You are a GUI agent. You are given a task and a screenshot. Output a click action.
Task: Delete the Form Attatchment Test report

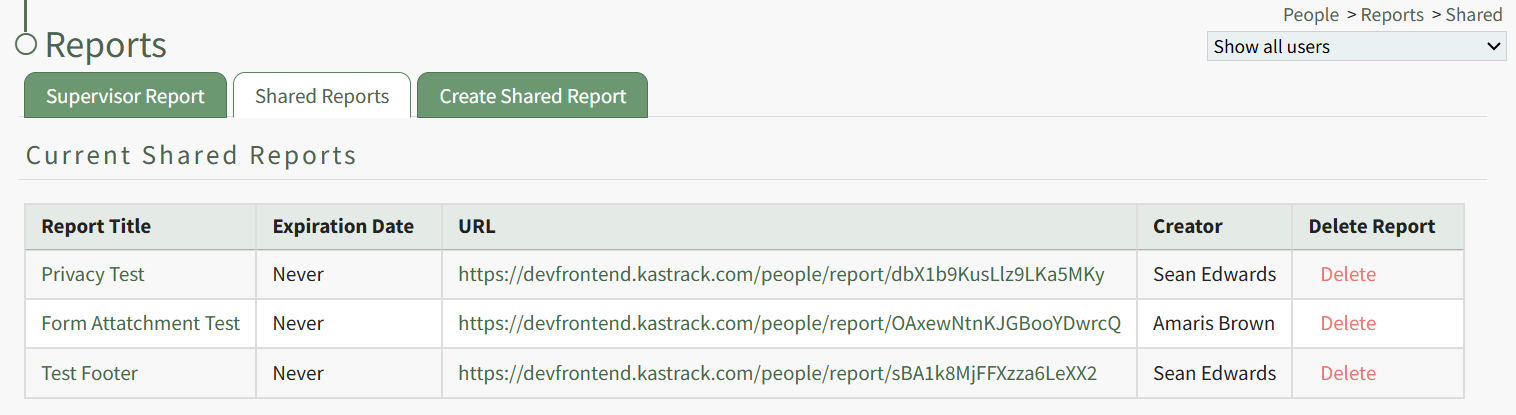pyautogui.click(x=1348, y=323)
